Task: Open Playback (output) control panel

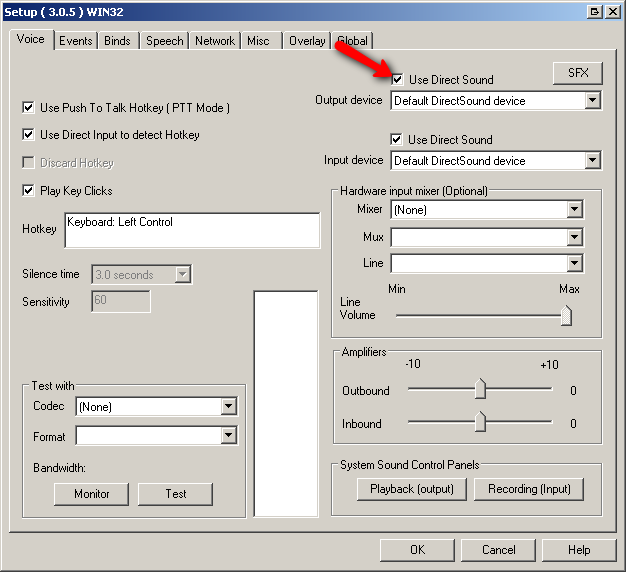Action: point(412,489)
